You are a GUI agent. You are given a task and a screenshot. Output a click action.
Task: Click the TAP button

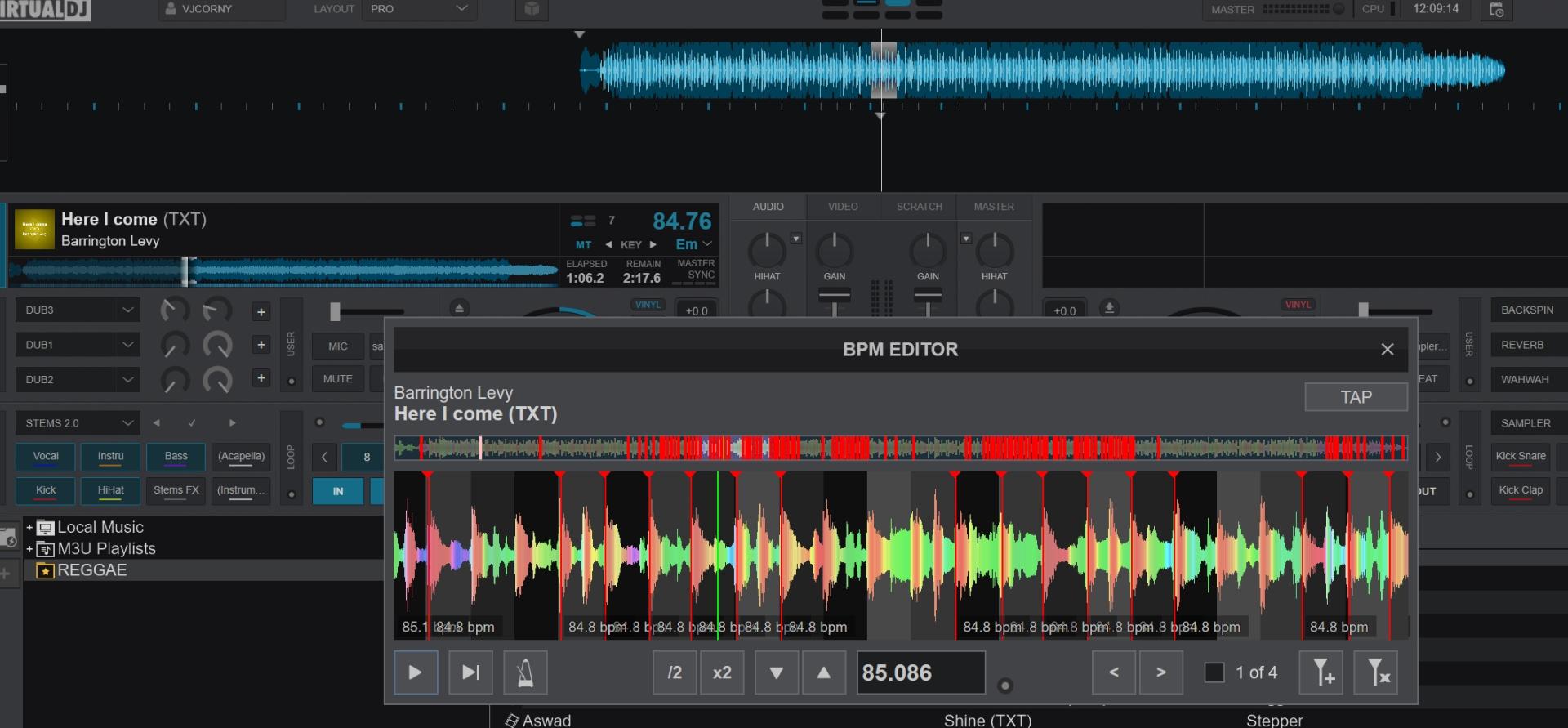(x=1356, y=397)
